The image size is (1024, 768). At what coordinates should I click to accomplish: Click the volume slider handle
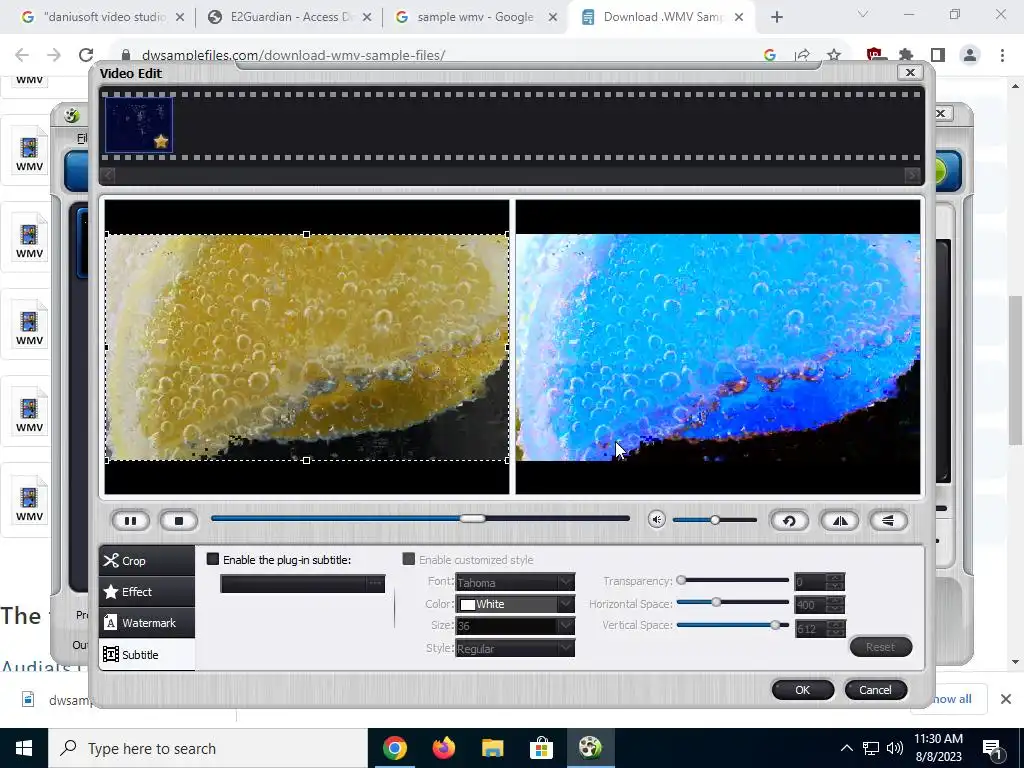click(x=715, y=520)
